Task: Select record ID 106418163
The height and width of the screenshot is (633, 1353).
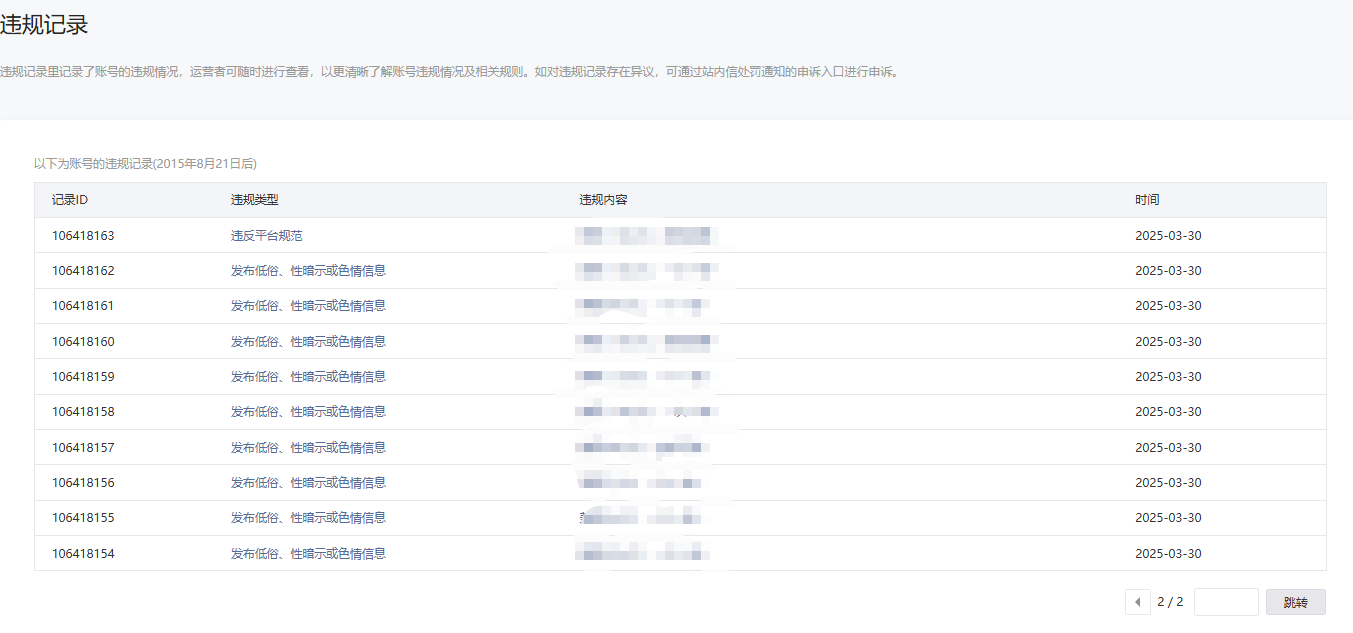Action: pos(83,236)
